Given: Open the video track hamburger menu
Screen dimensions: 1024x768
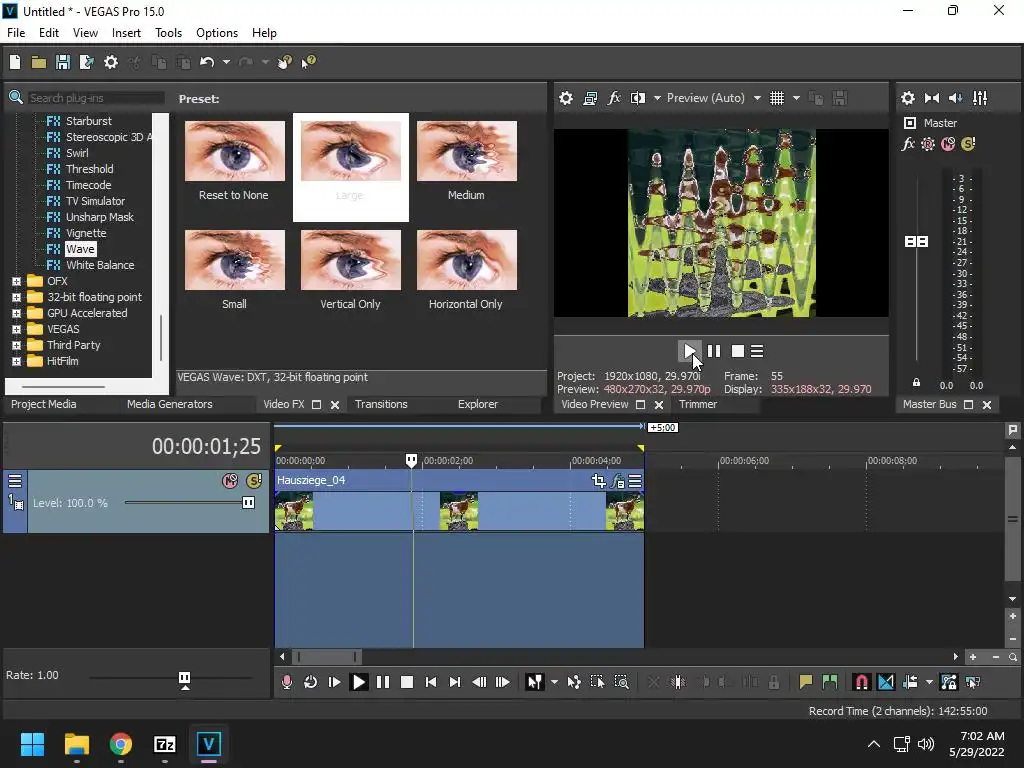Looking at the screenshot, I should (15, 481).
